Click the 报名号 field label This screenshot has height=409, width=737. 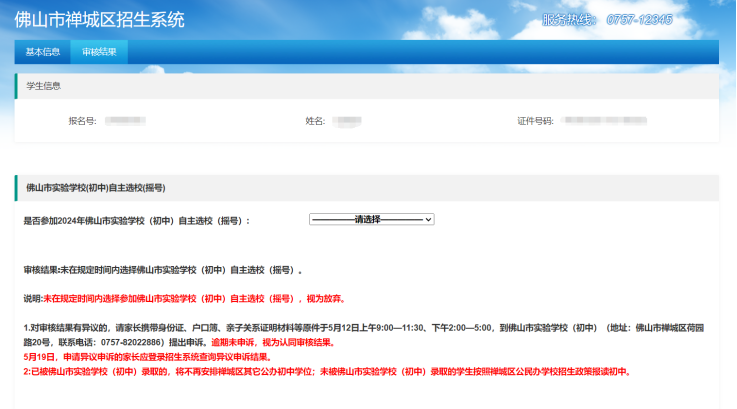click(82, 121)
